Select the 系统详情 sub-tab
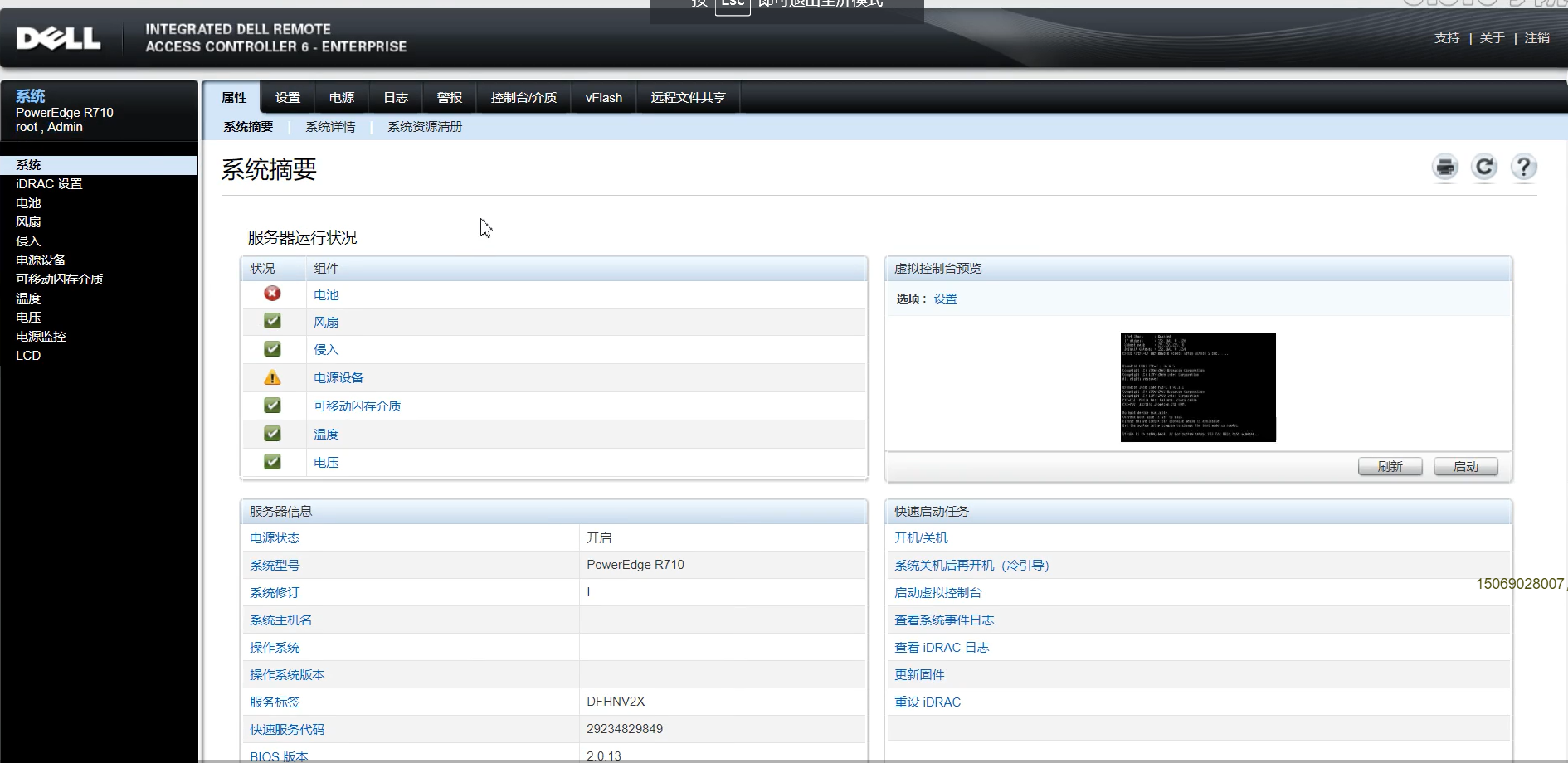The width and height of the screenshot is (1568, 763). pyautogui.click(x=330, y=126)
